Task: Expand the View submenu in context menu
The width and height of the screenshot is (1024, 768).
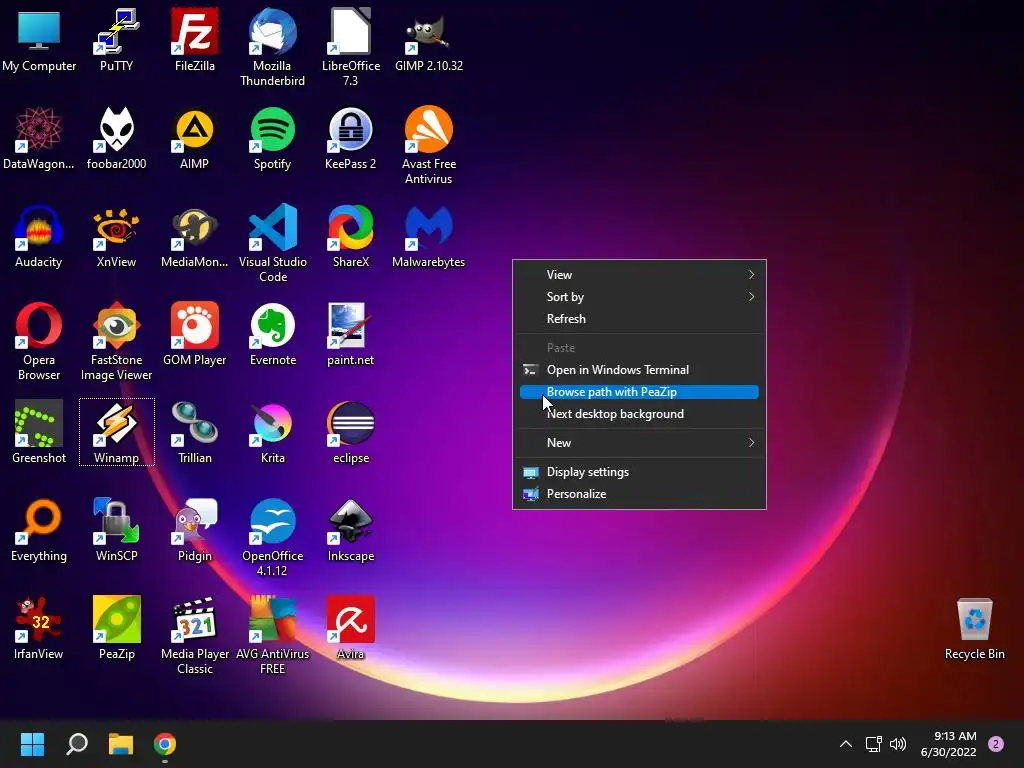Action: point(639,274)
